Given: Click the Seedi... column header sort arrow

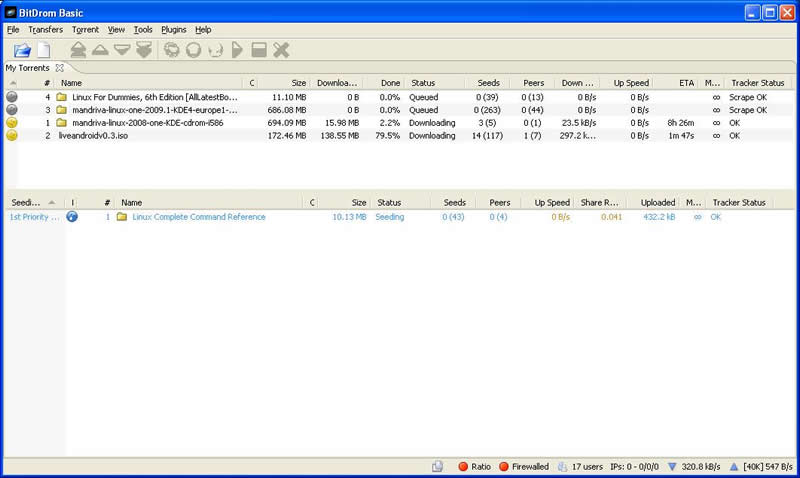Looking at the screenshot, I should coord(52,203).
